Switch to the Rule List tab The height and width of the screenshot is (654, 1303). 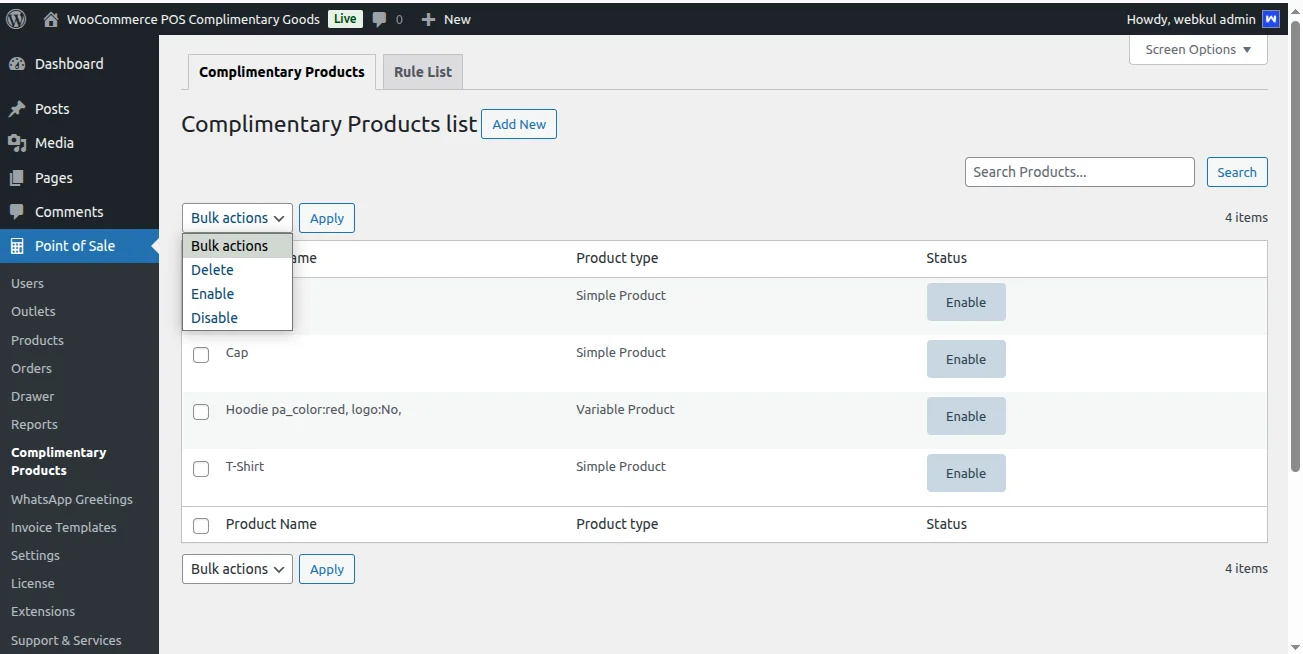pos(422,72)
